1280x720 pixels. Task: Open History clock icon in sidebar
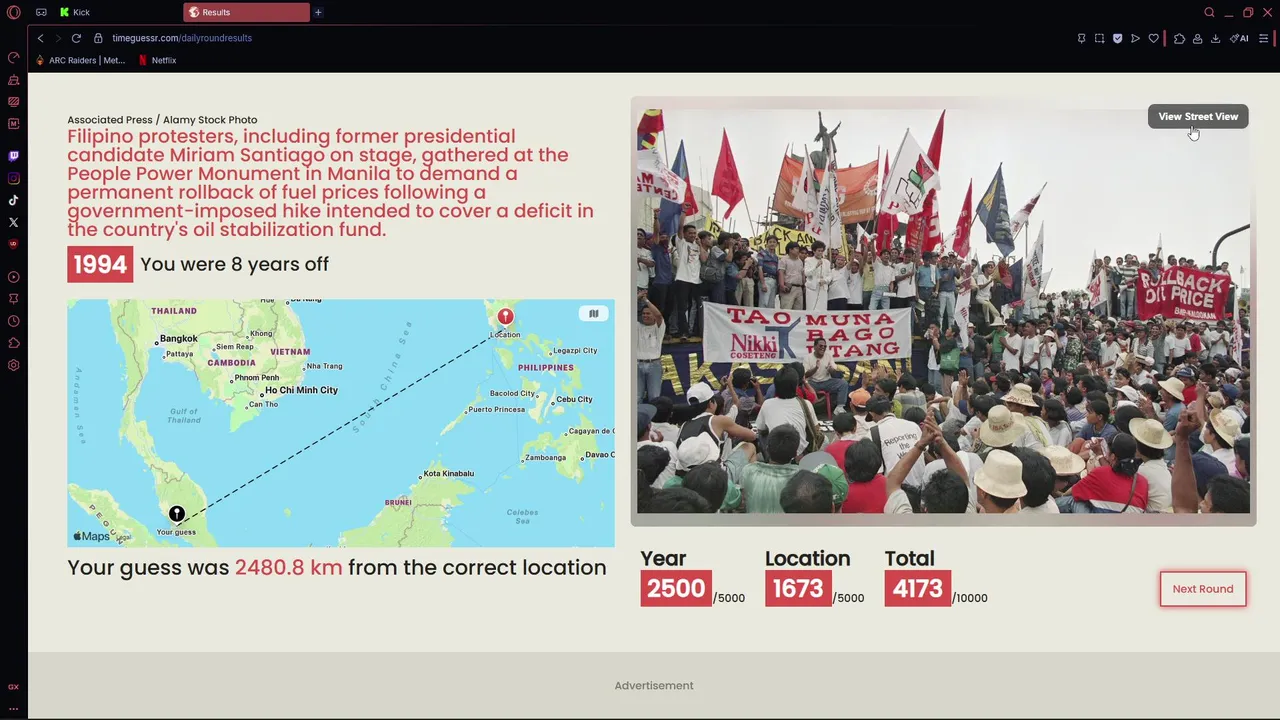point(13,321)
